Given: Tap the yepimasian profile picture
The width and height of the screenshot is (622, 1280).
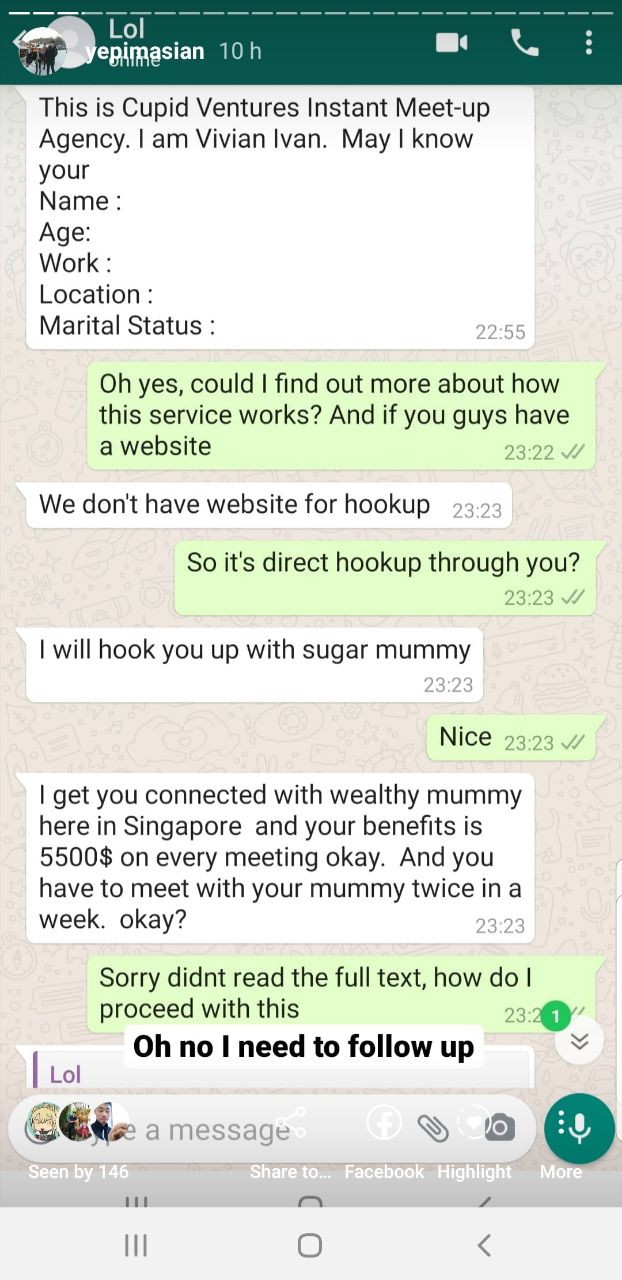Looking at the screenshot, I should coord(42,51).
